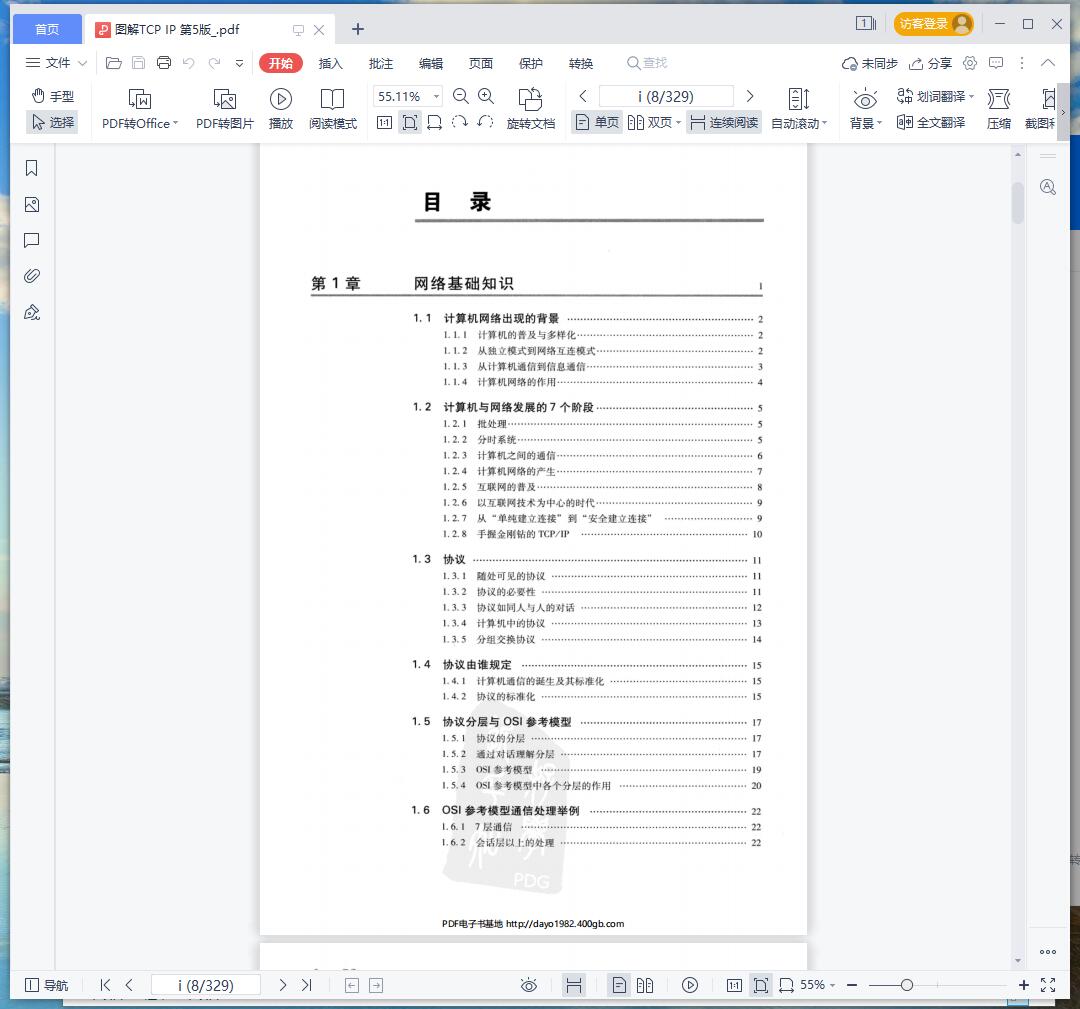Screen dimensions: 1080x1009
Task: Open the 文件 file menu dropdown
Action: [56, 63]
